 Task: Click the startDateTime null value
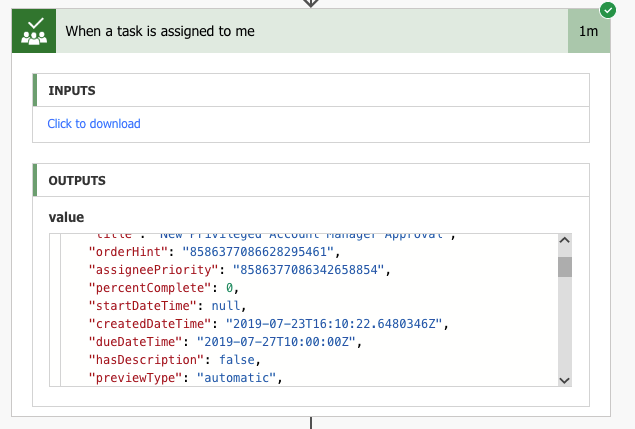pyautogui.click(x=226, y=306)
